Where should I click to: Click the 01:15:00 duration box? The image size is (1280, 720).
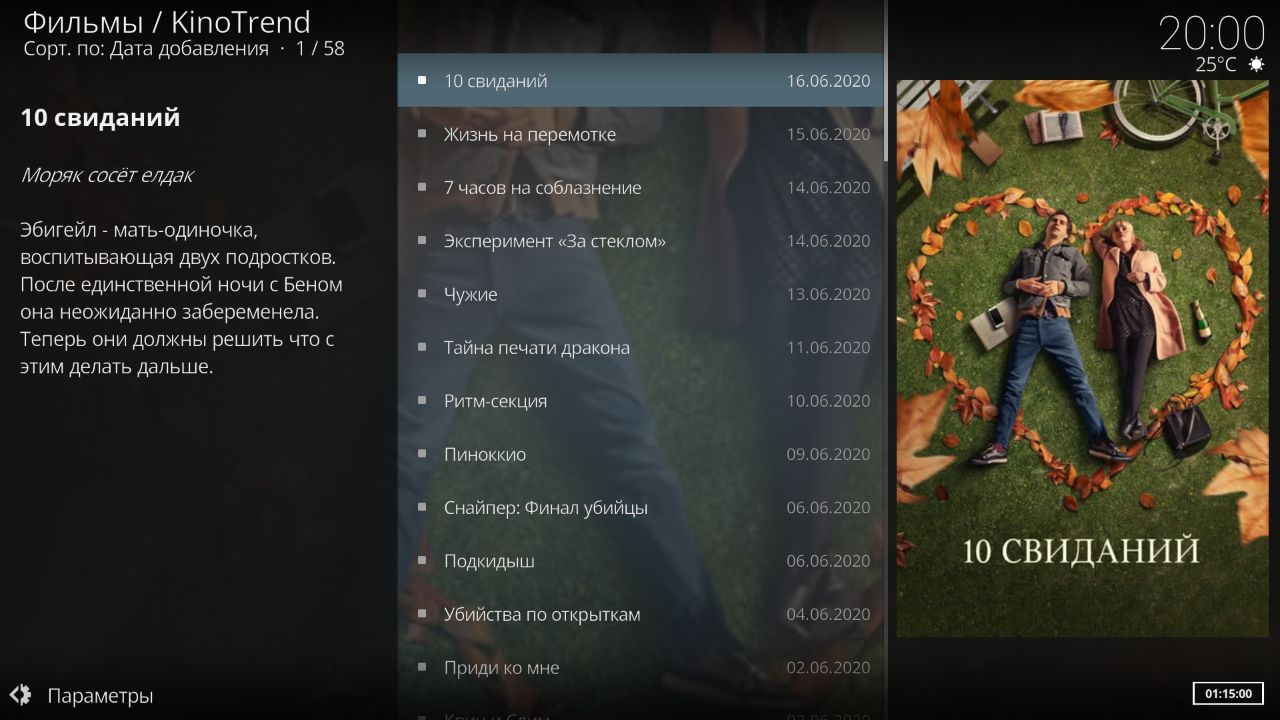(1228, 693)
